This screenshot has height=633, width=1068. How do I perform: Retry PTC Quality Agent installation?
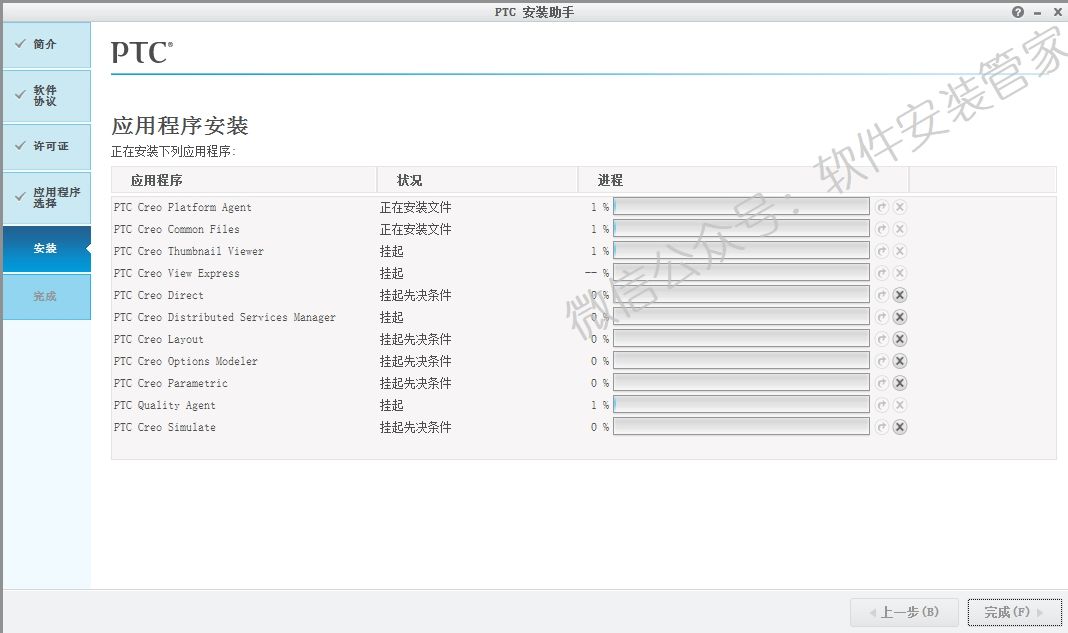pyautogui.click(x=882, y=404)
